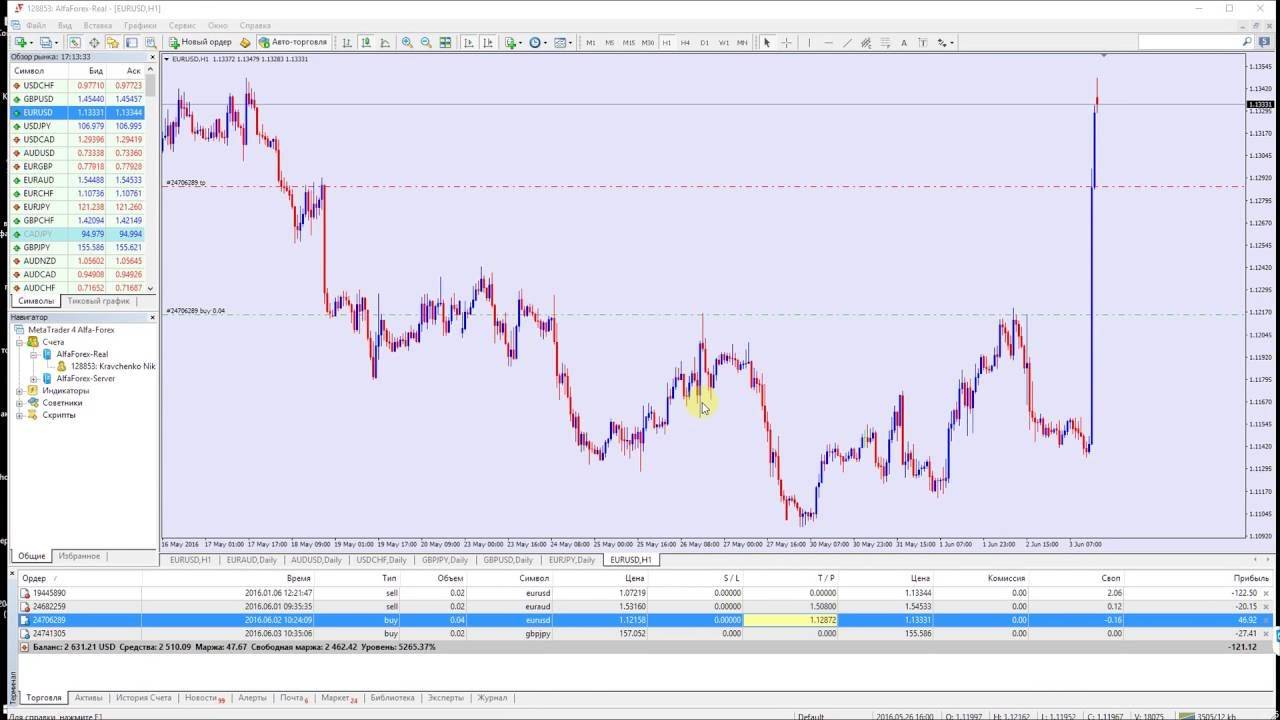Open the EURJPY,Daily chart tab
The width and height of the screenshot is (1280, 720).
[x=571, y=560]
